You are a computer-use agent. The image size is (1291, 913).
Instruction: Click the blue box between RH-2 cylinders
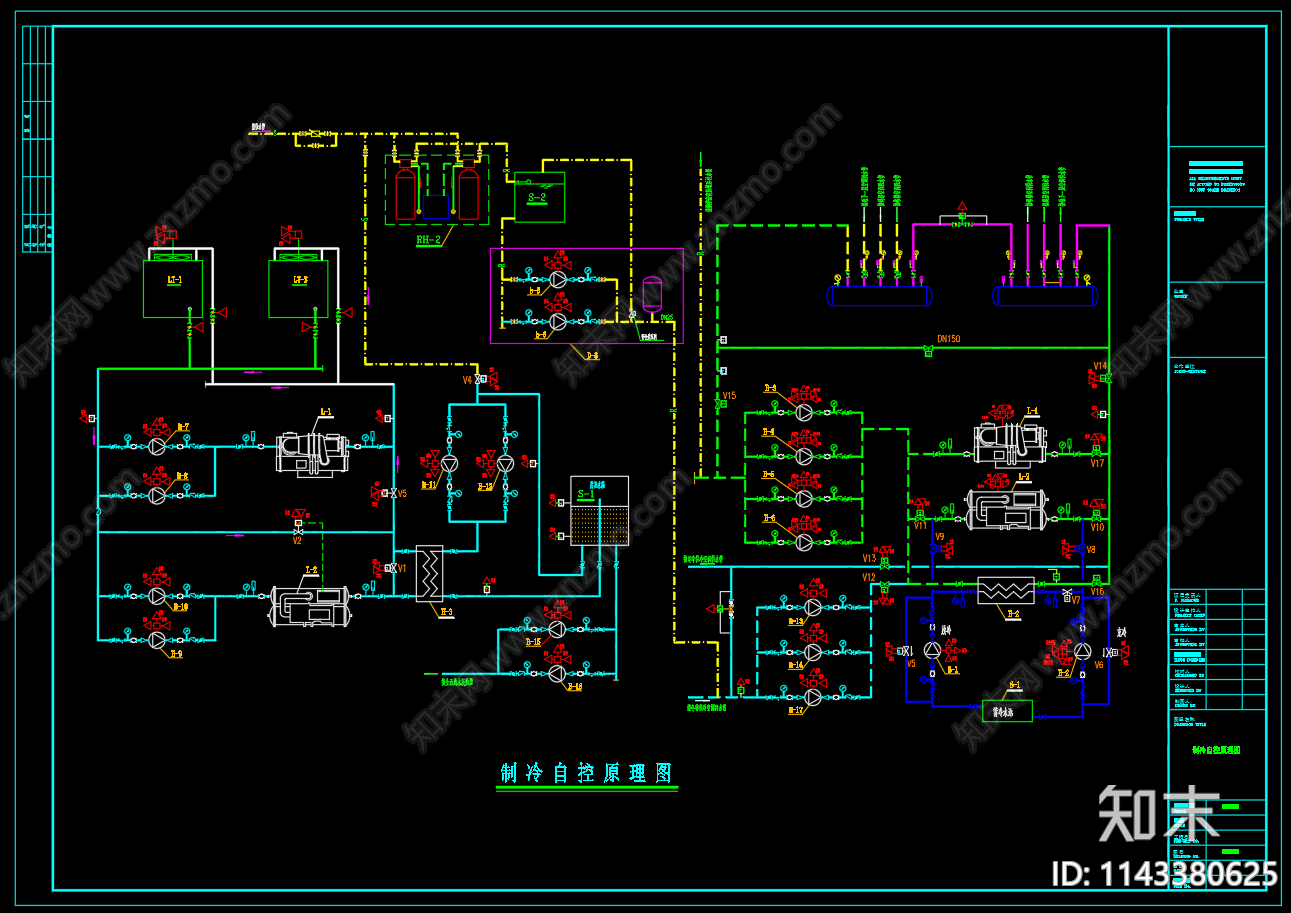[x=436, y=206]
